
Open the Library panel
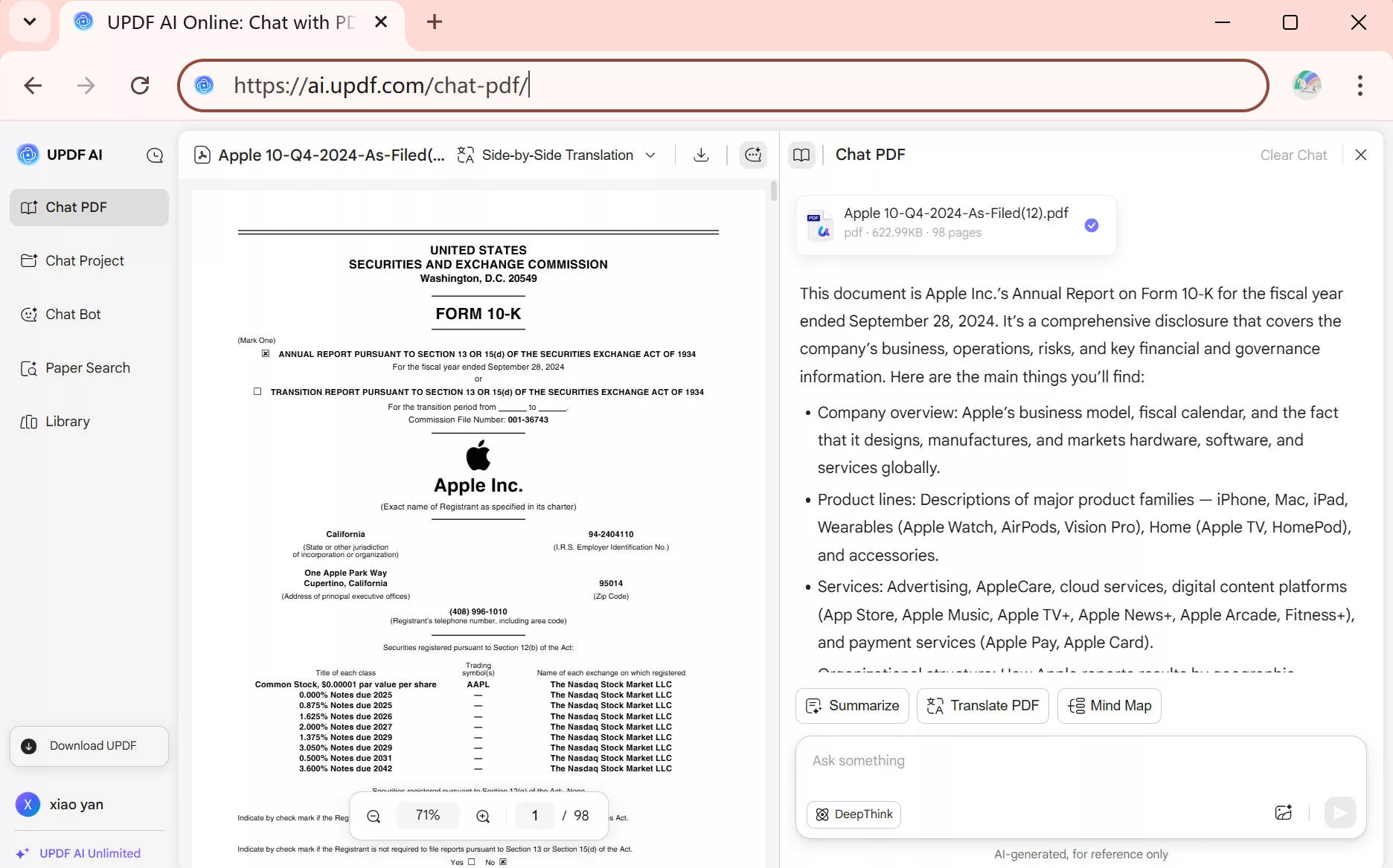66,421
